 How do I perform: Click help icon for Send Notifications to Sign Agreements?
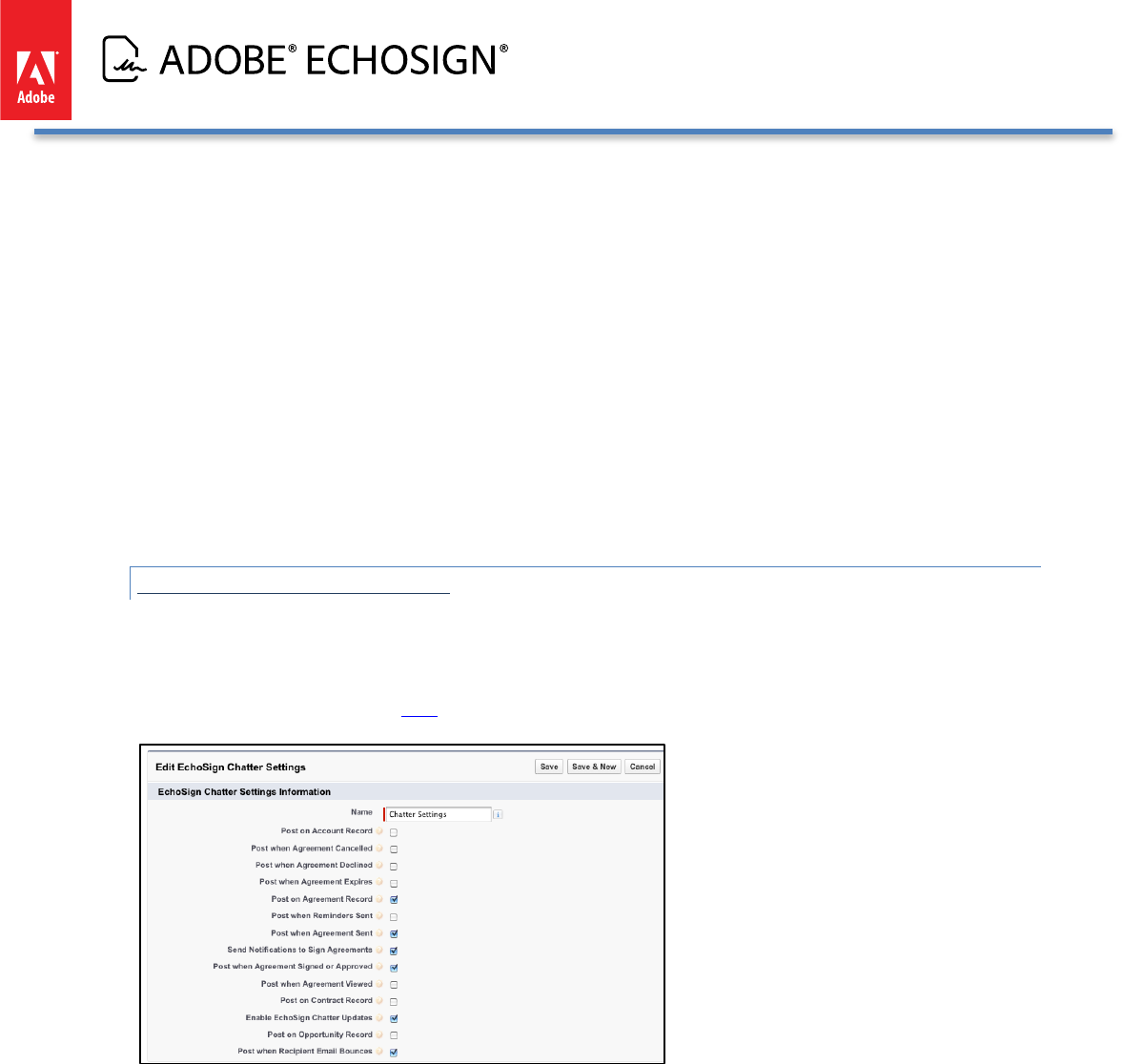(x=379, y=951)
